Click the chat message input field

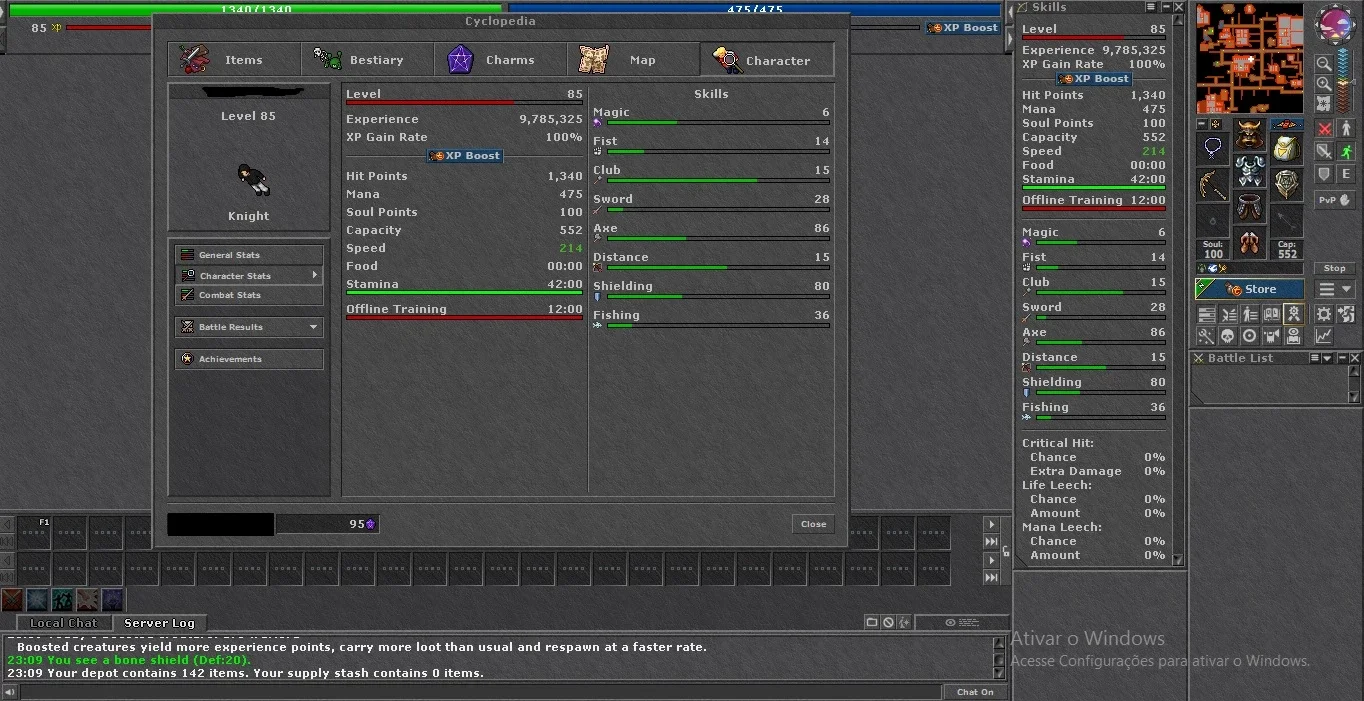(x=480, y=692)
